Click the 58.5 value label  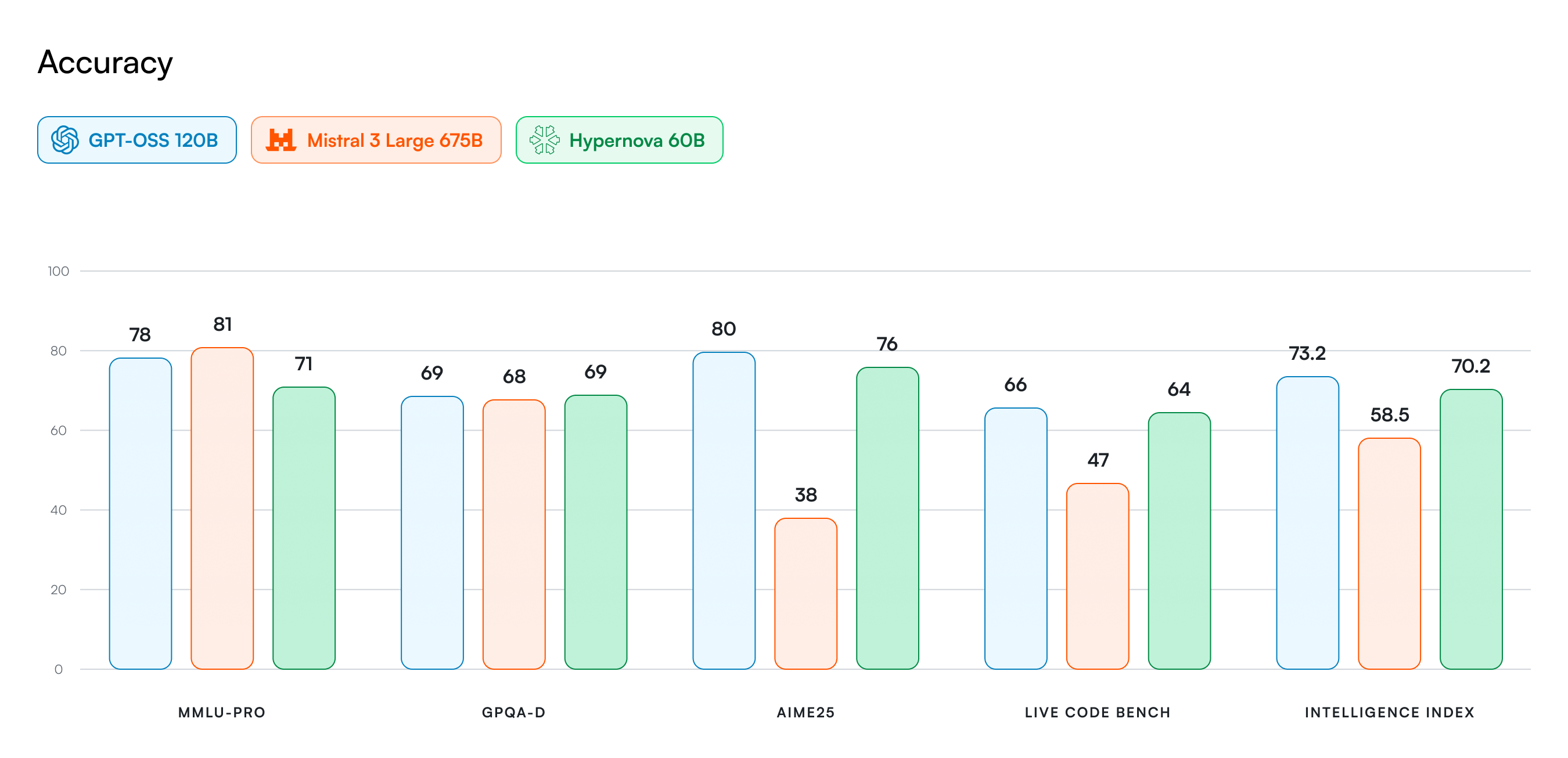coord(1389,415)
